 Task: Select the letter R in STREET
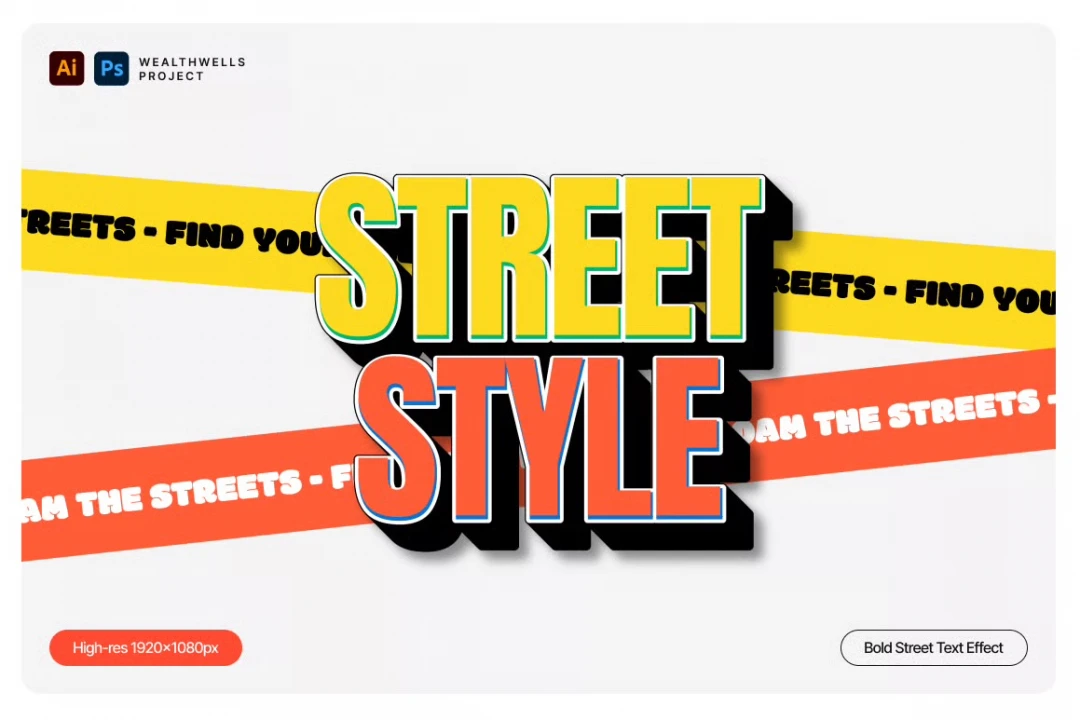(x=508, y=258)
